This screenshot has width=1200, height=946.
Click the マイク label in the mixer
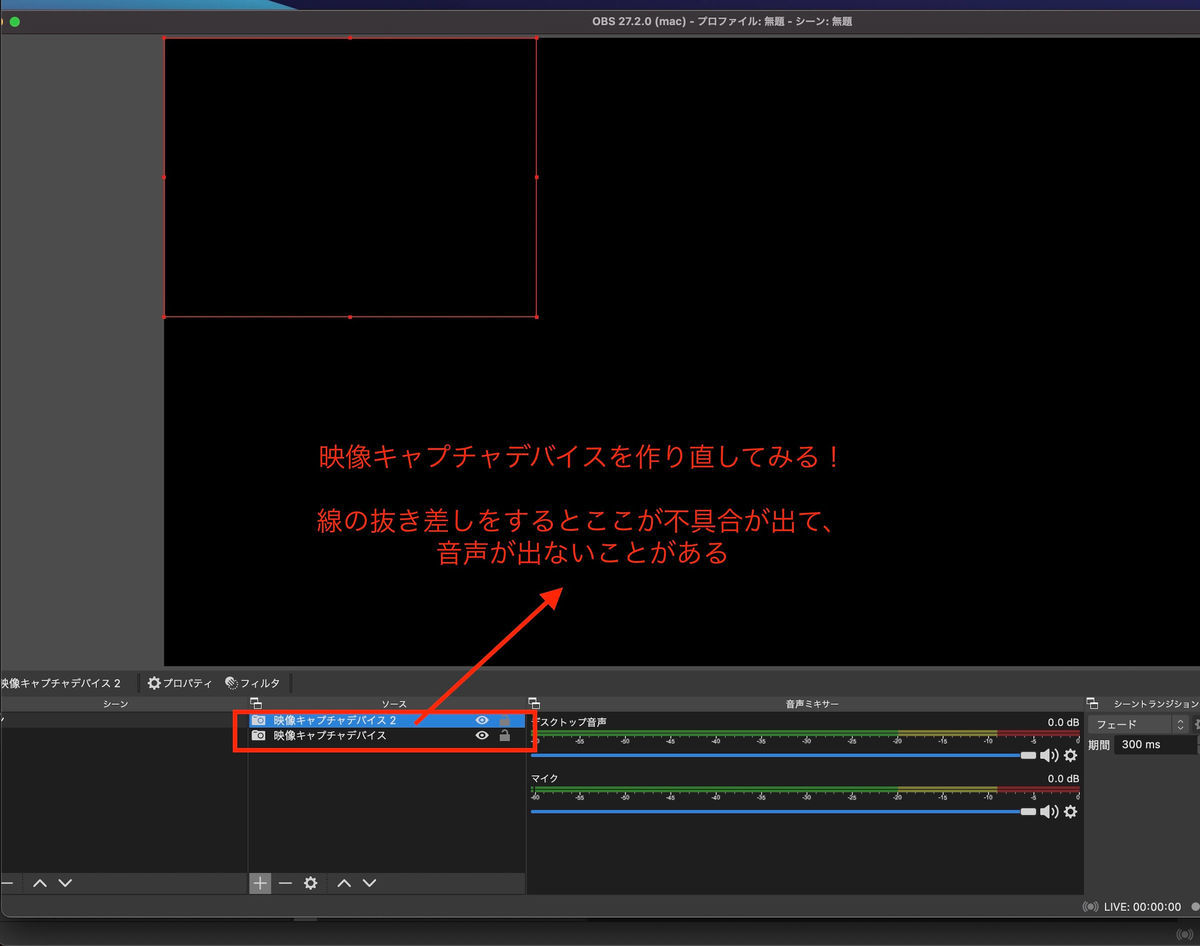tap(545, 778)
